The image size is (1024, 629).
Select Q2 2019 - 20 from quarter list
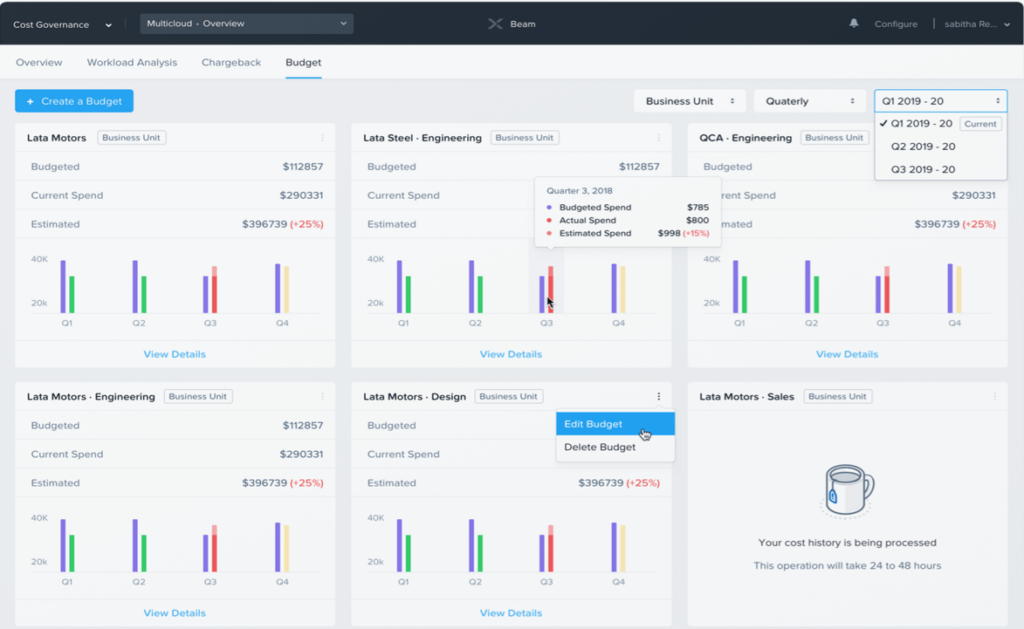point(922,146)
